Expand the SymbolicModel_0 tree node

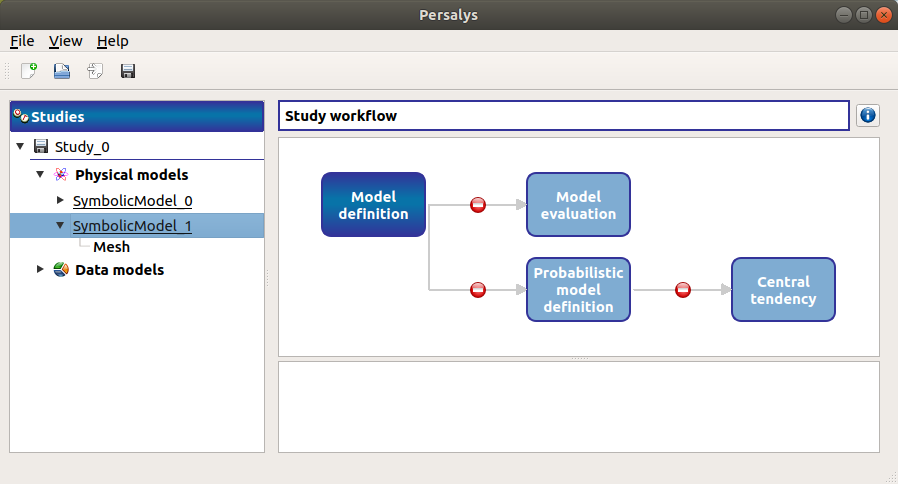click(x=60, y=201)
